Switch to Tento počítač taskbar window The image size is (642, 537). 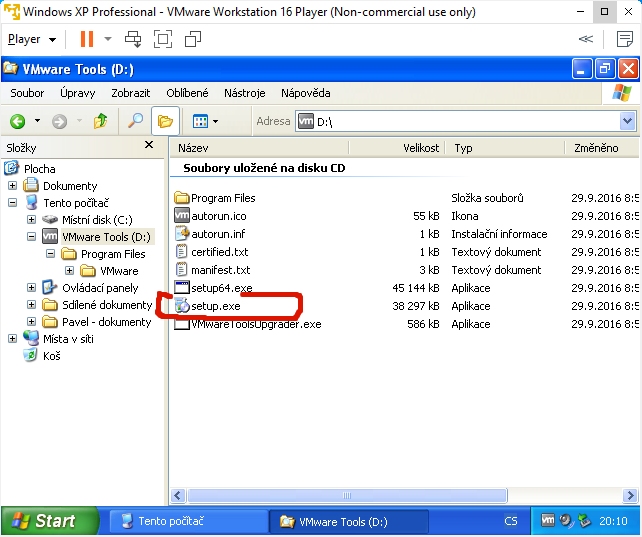[x=189, y=521]
